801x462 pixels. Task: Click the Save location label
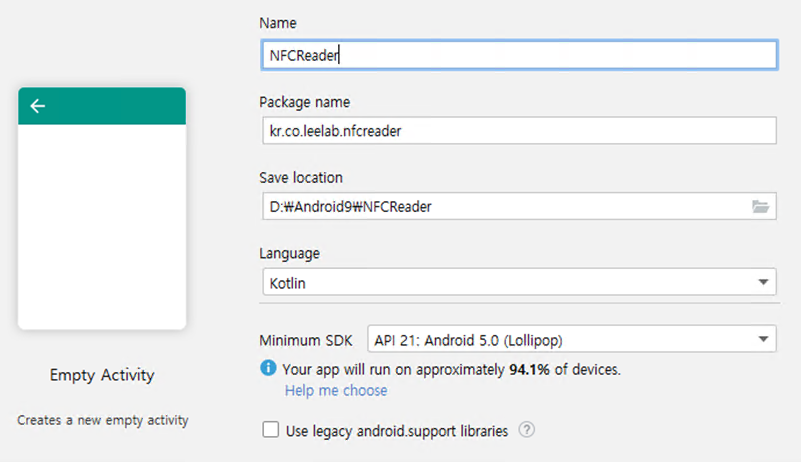tap(301, 178)
